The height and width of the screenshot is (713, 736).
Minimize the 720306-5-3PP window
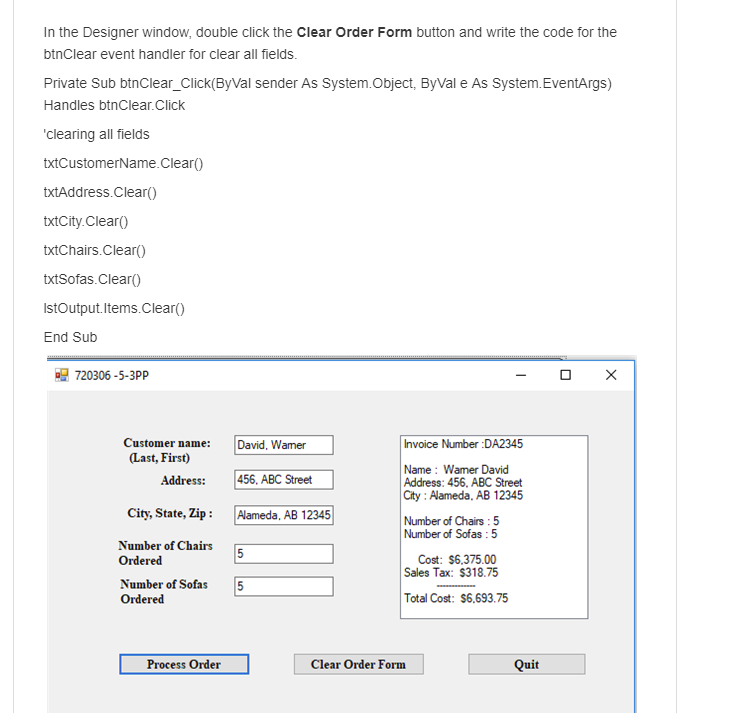pos(521,375)
